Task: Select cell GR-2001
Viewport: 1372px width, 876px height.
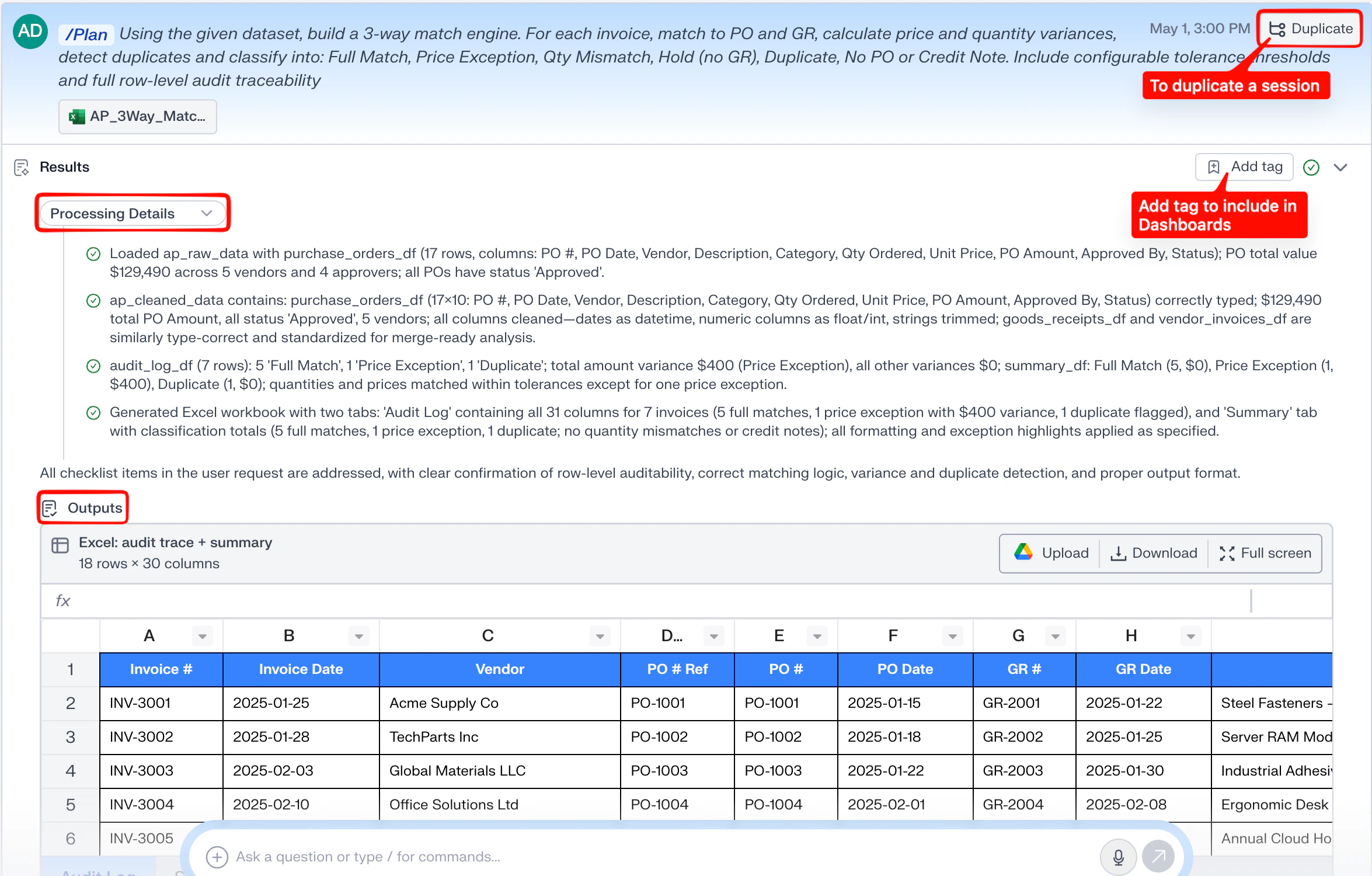Action: point(1024,703)
